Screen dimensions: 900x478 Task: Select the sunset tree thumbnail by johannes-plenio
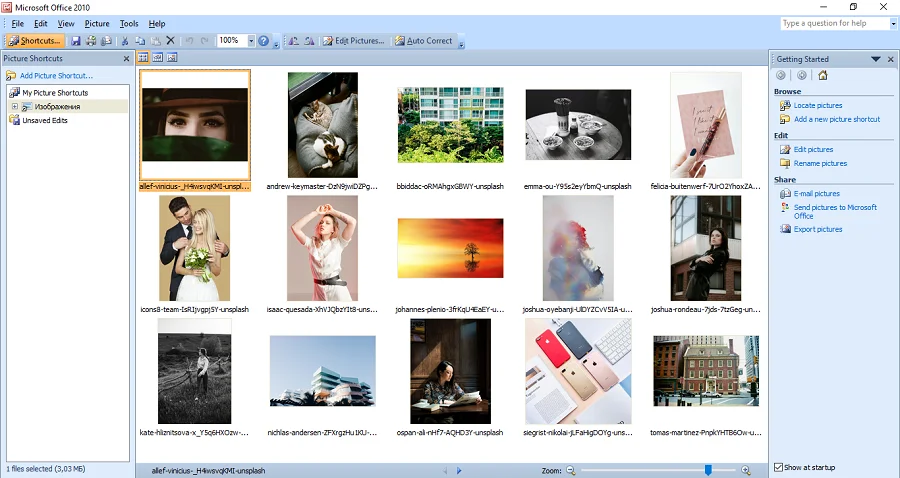point(450,249)
